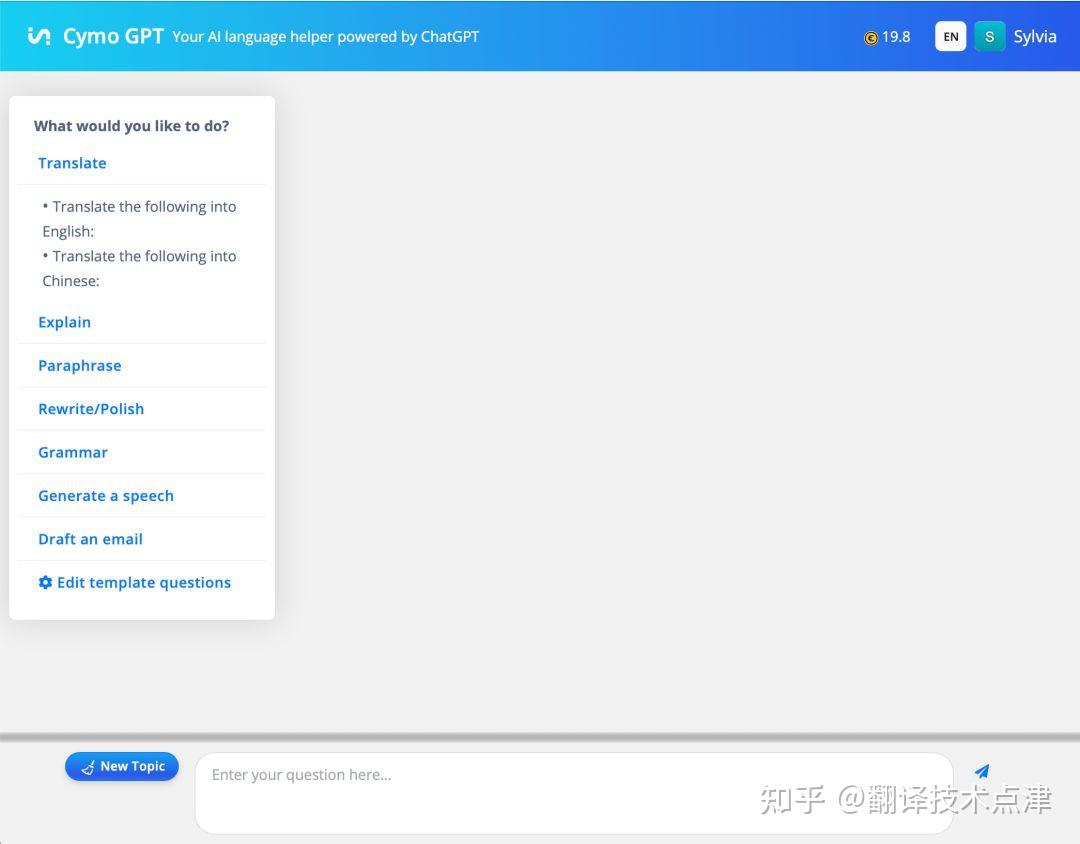Focus the 'Enter your question here...' field
This screenshot has width=1080, height=844.
tap(574, 792)
